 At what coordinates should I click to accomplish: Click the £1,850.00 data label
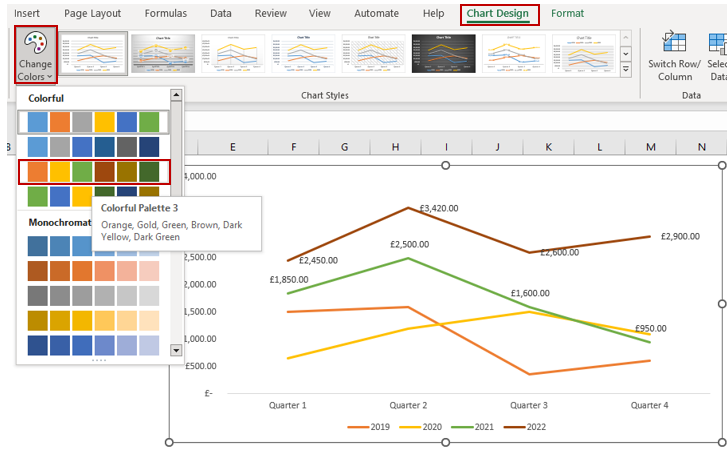[289, 279]
